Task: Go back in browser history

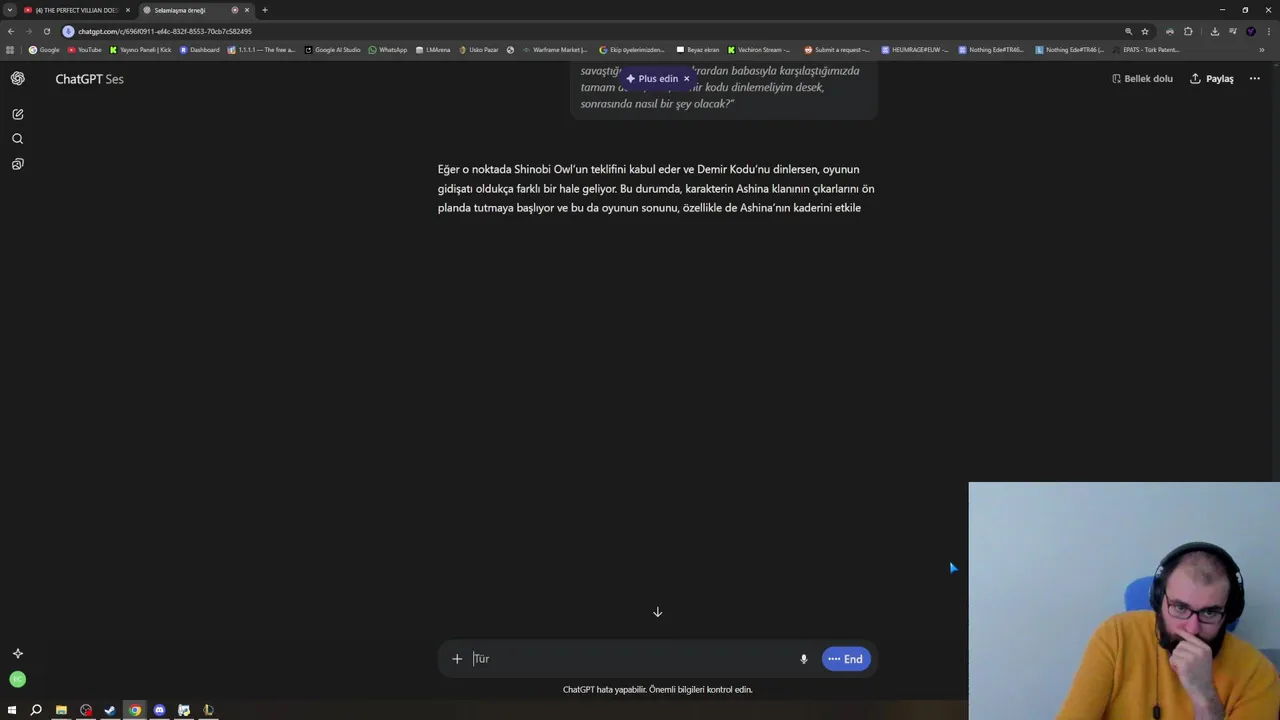Action: click(x=11, y=31)
